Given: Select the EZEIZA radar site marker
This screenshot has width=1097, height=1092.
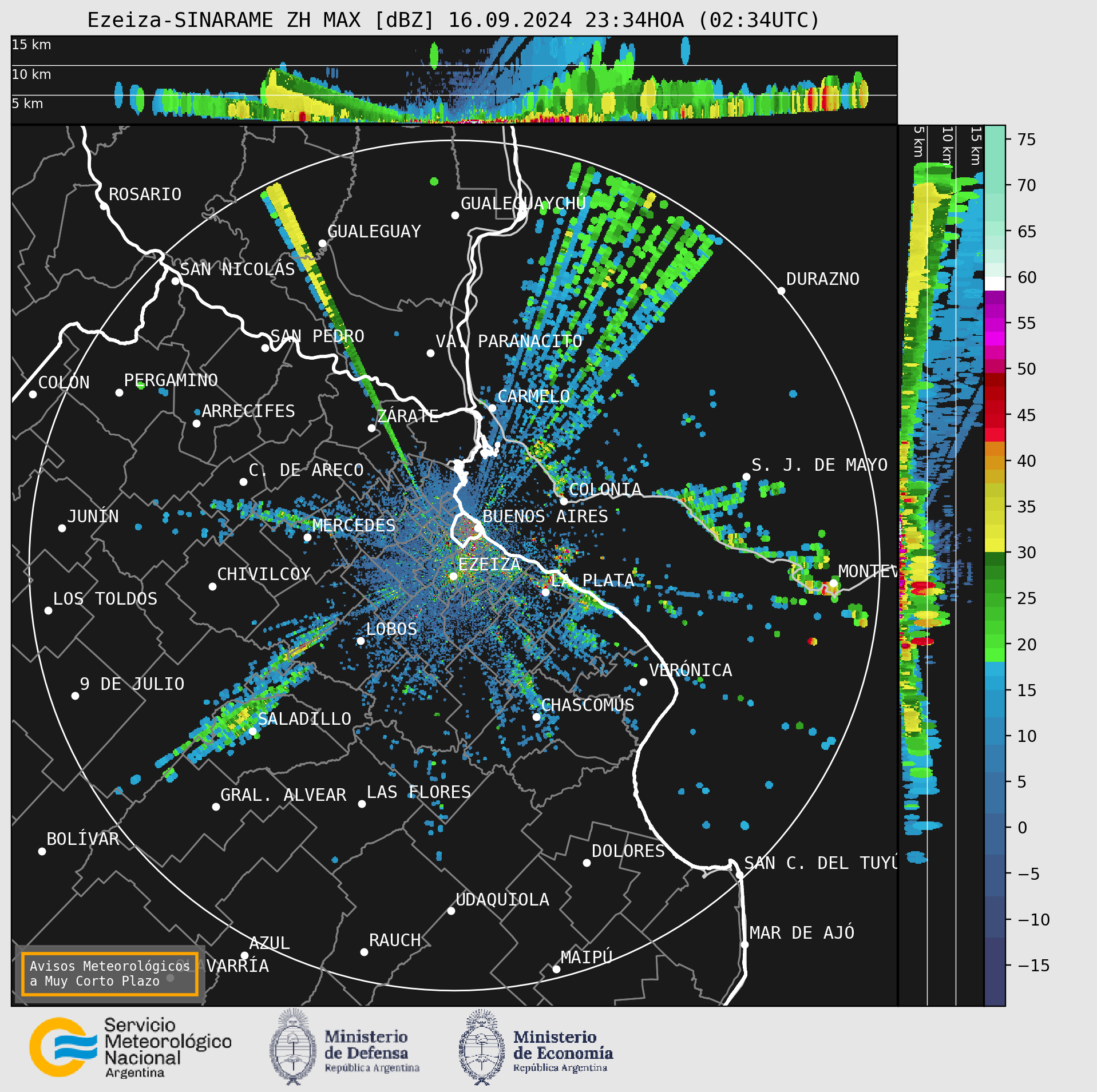Looking at the screenshot, I should [x=453, y=576].
